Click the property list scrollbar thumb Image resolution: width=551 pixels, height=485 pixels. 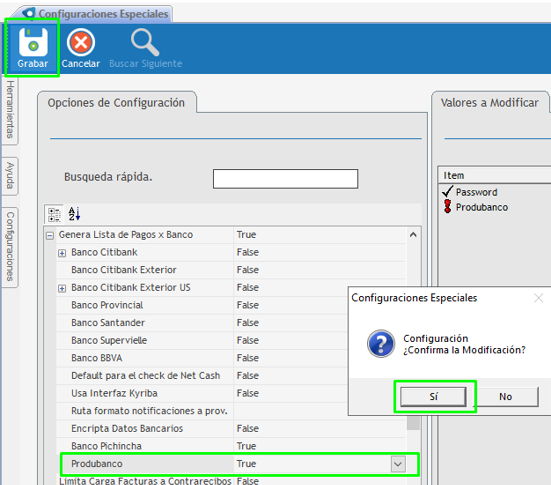coord(413,422)
